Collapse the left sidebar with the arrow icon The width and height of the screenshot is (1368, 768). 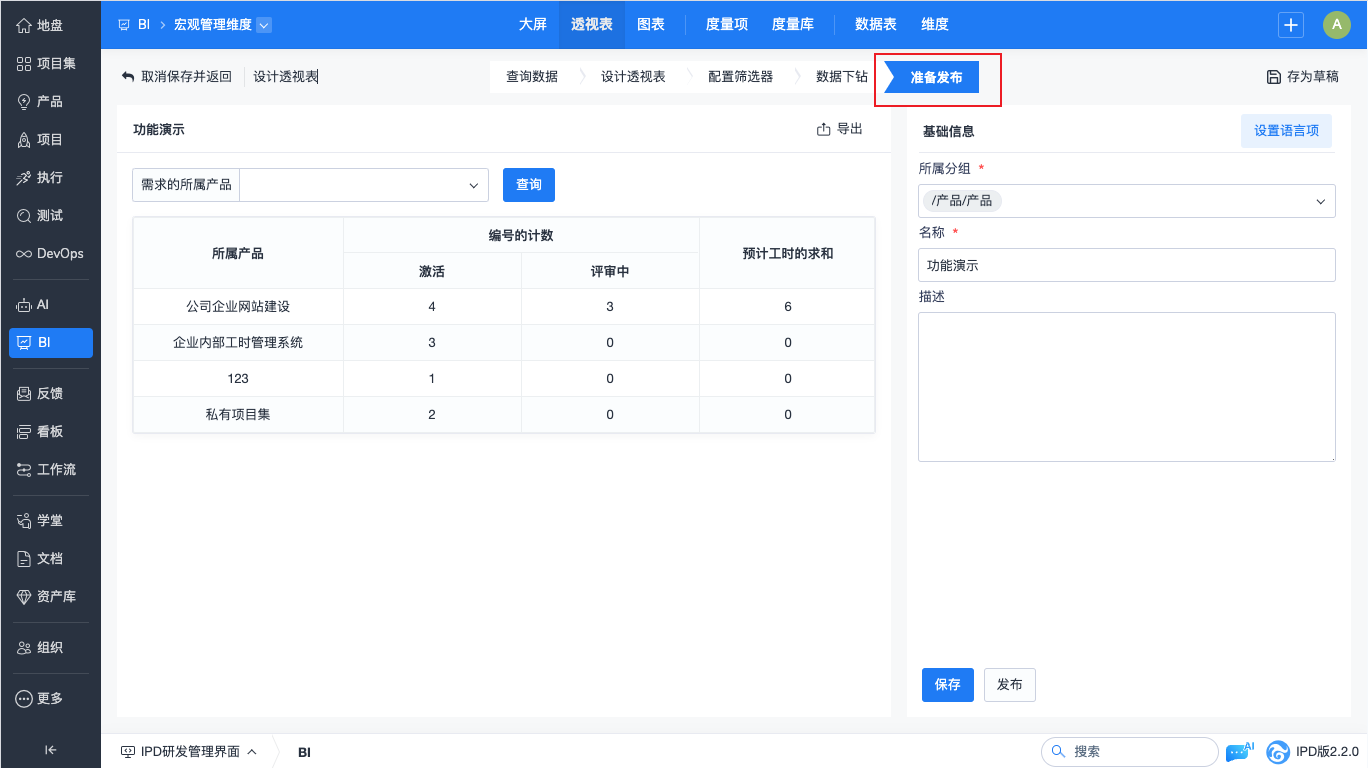click(50, 750)
